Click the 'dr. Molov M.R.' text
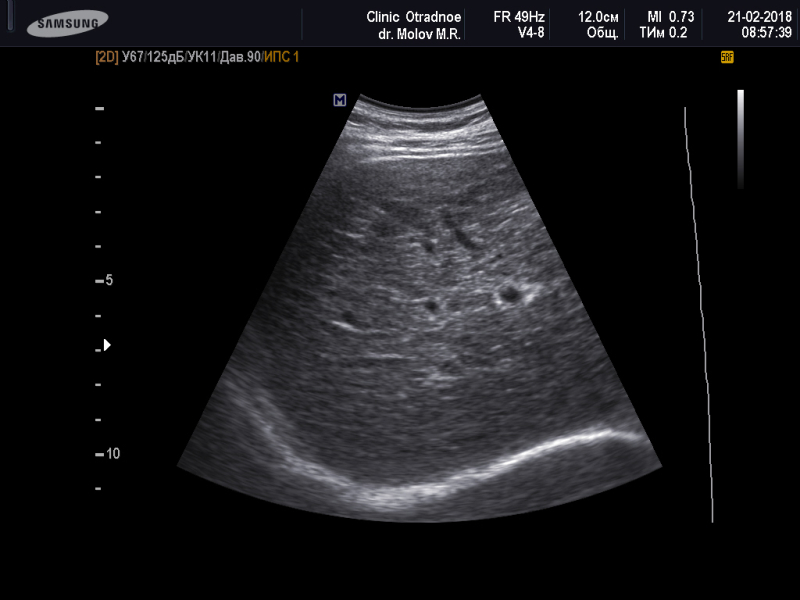 point(419,34)
